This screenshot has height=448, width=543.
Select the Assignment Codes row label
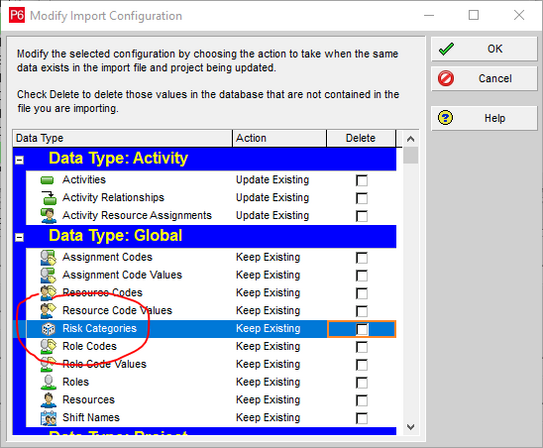[x=107, y=258]
